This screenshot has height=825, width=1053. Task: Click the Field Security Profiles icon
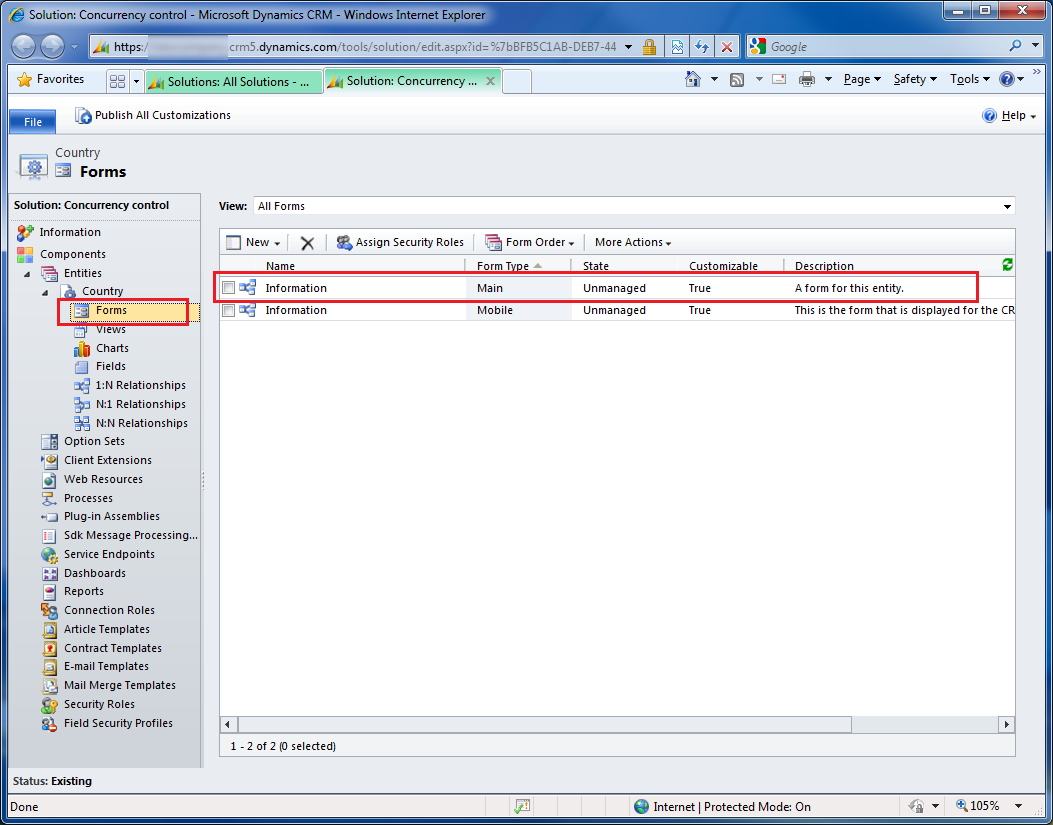point(50,724)
